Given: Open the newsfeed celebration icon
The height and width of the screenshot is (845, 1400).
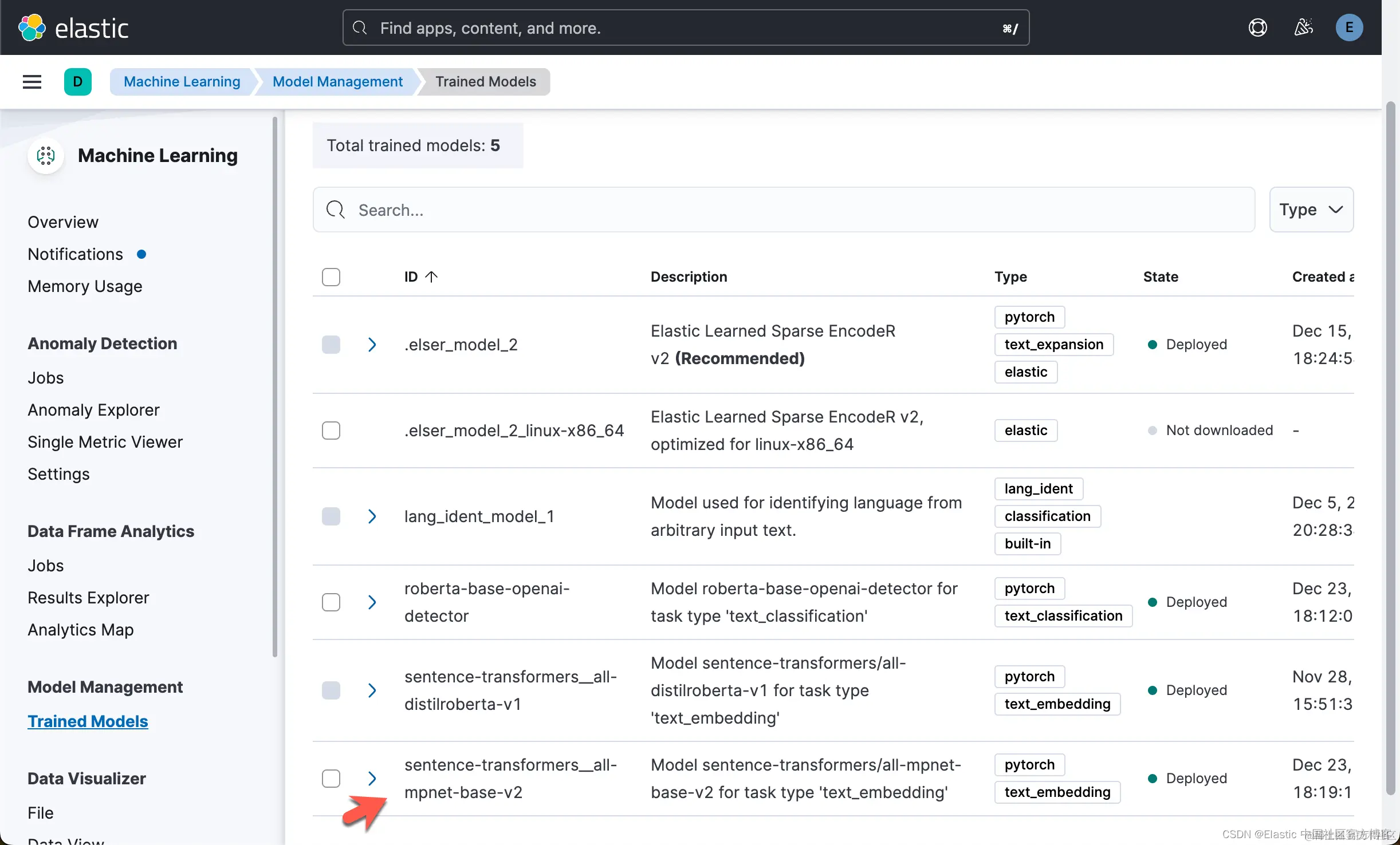Looking at the screenshot, I should [1303, 27].
